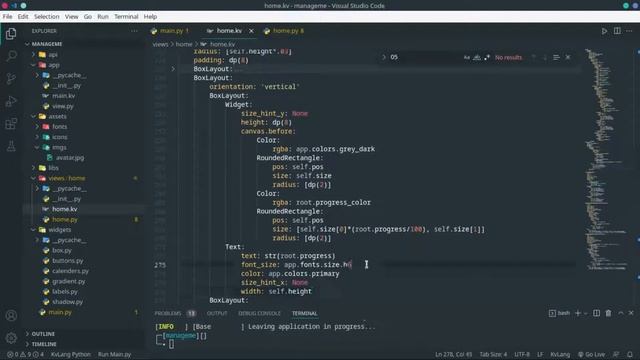
Task: Go to previous find match
Action: pyautogui.click(x=533, y=58)
